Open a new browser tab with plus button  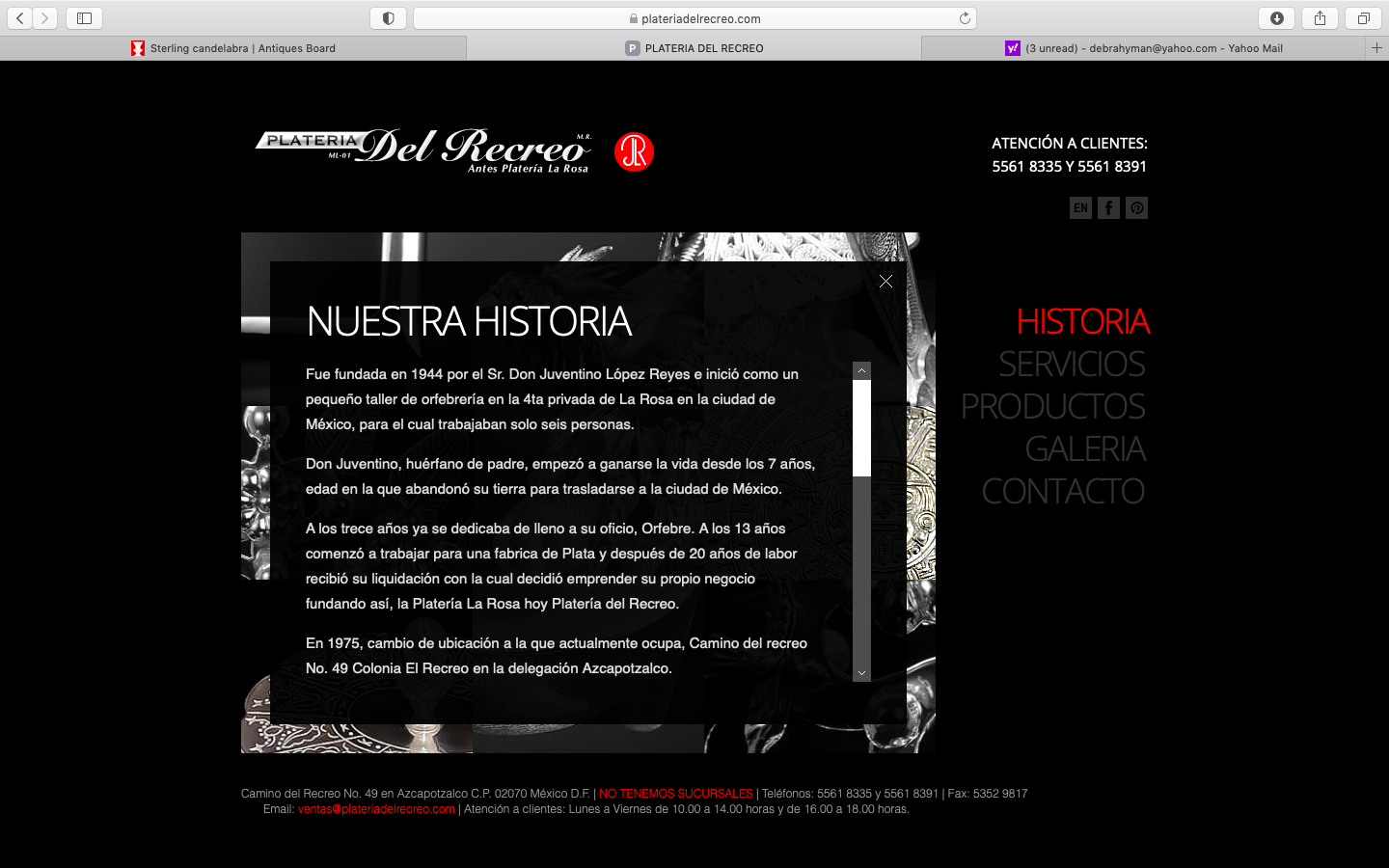1377,47
